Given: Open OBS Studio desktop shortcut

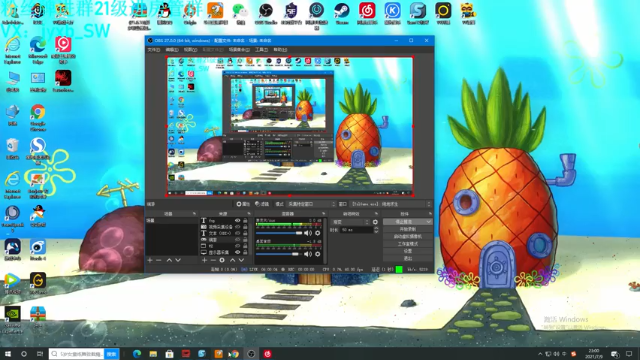Looking at the screenshot, I should click(266, 13).
